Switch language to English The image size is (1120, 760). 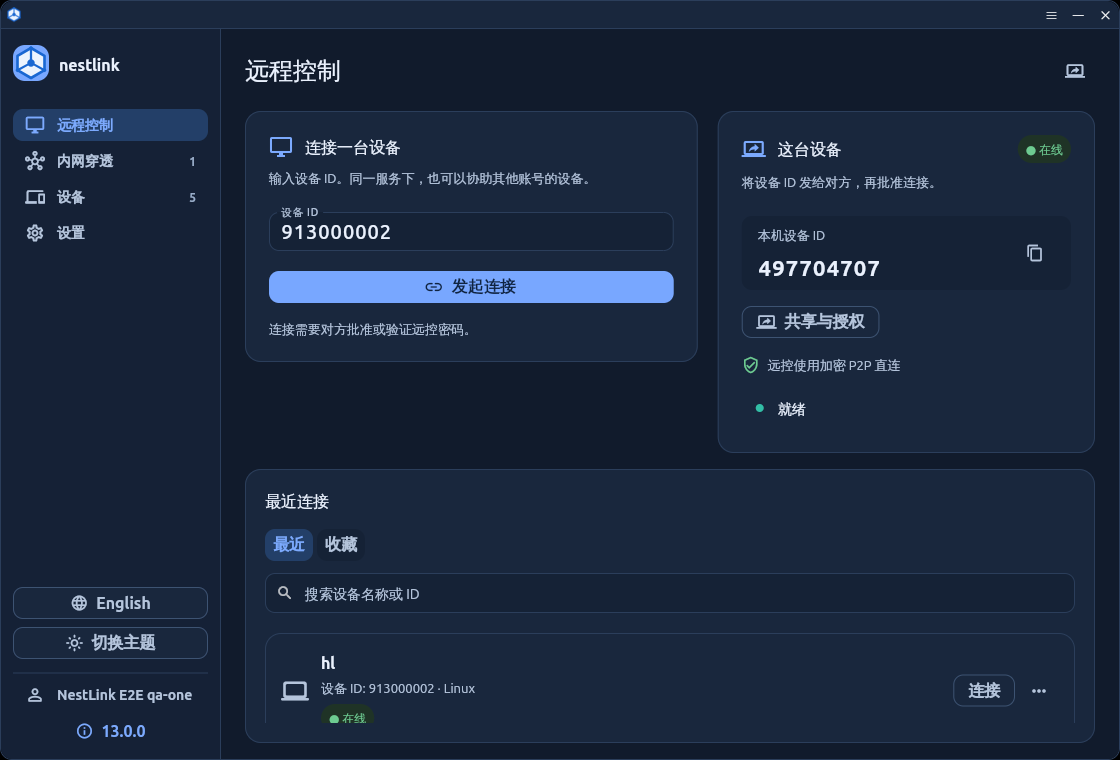[x=110, y=603]
